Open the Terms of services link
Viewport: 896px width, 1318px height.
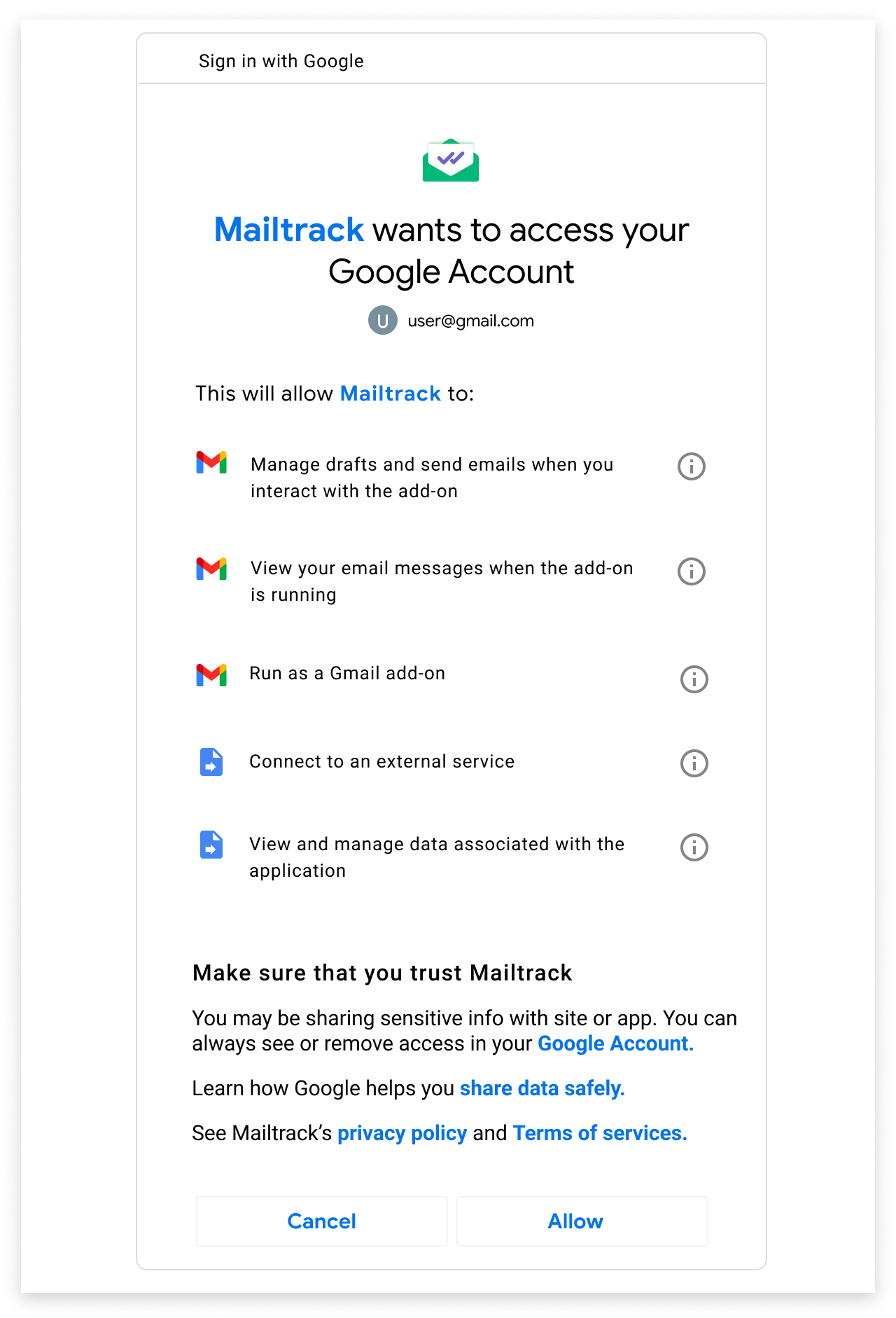pyautogui.click(x=601, y=1133)
